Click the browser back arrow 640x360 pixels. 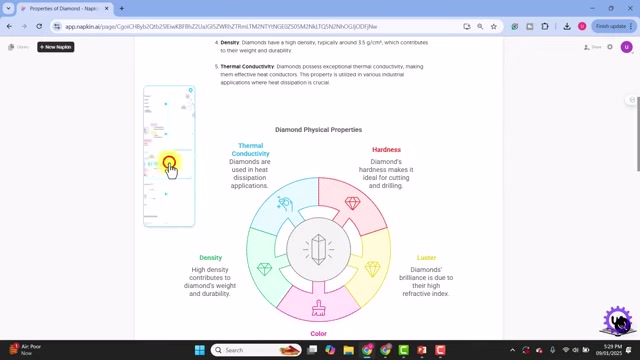[9, 26]
